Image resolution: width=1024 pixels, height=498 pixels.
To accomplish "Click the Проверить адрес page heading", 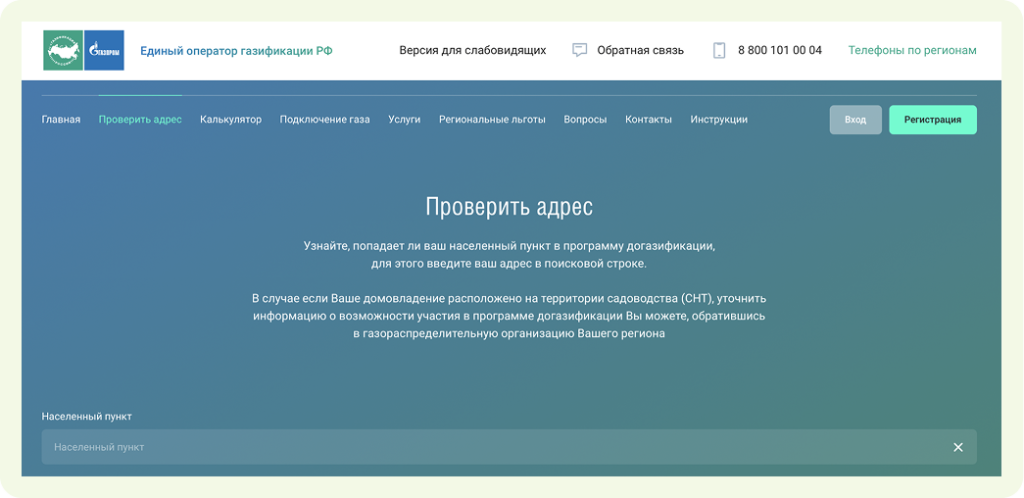I will pyautogui.click(x=509, y=207).
